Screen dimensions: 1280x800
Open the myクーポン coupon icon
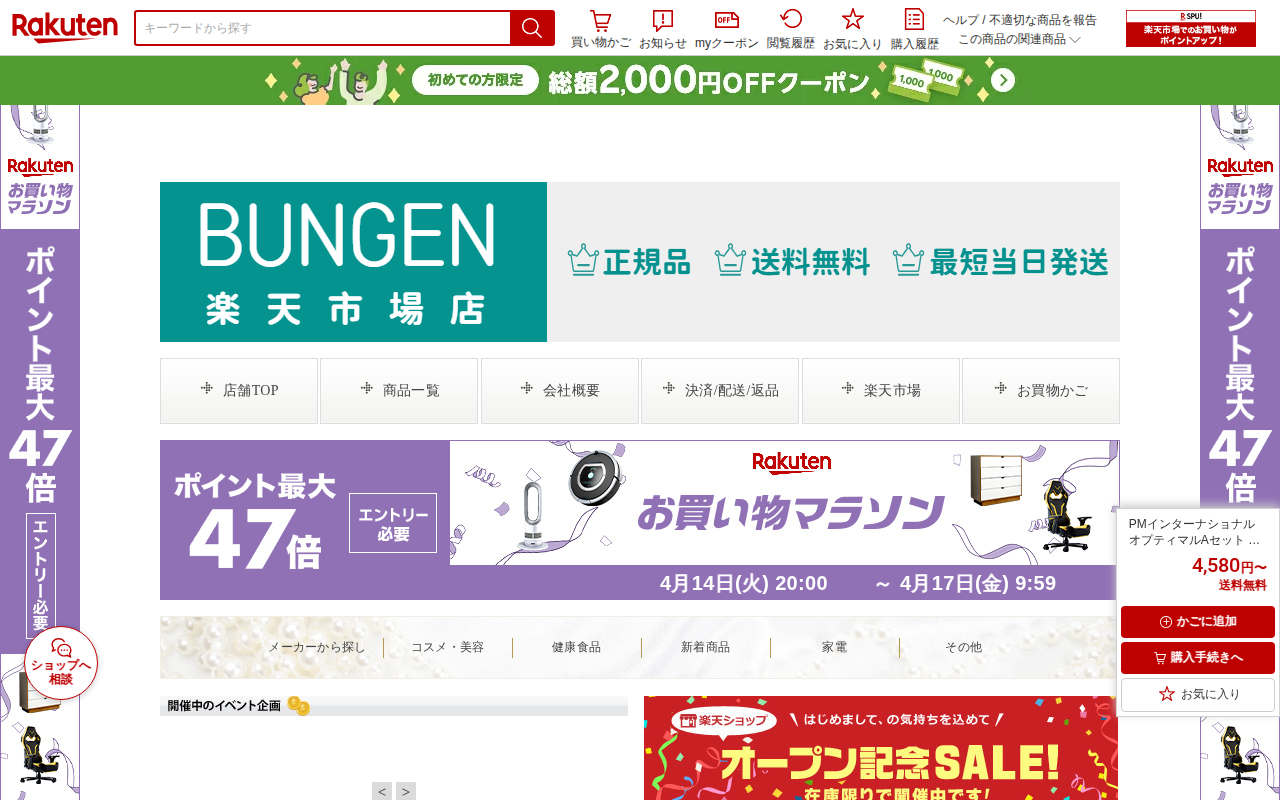727,29
